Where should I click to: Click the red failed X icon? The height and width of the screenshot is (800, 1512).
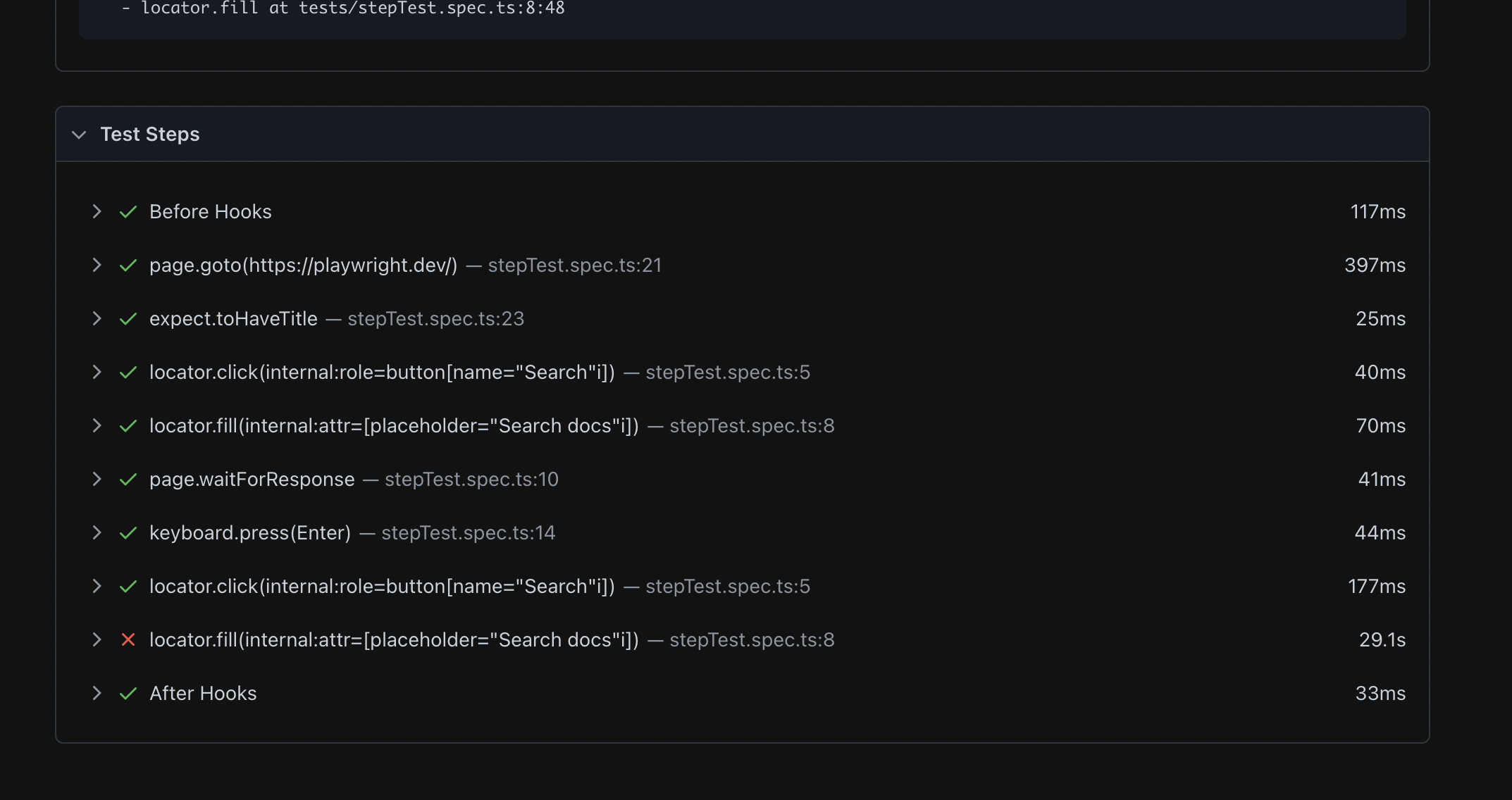128,639
